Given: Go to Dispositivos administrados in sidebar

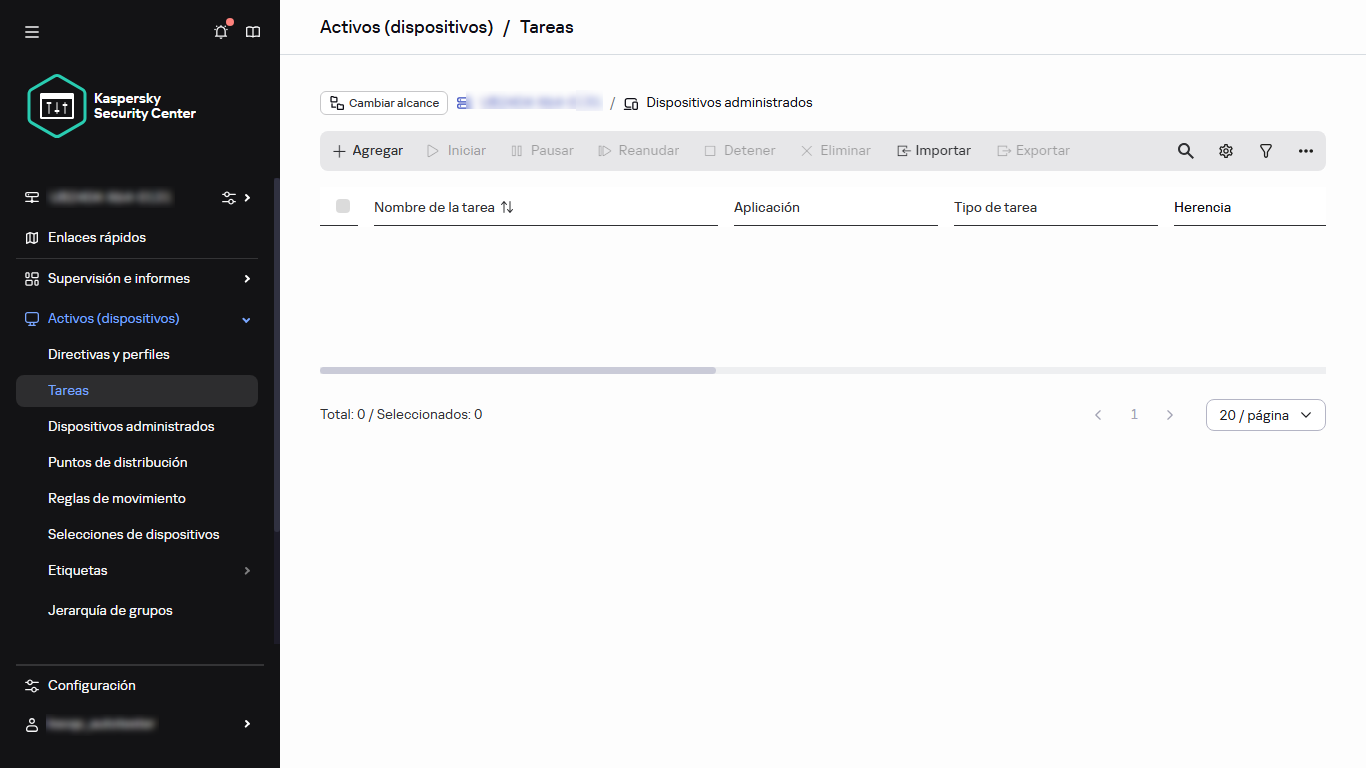Looking at the screenshot, I should (131, 427).
